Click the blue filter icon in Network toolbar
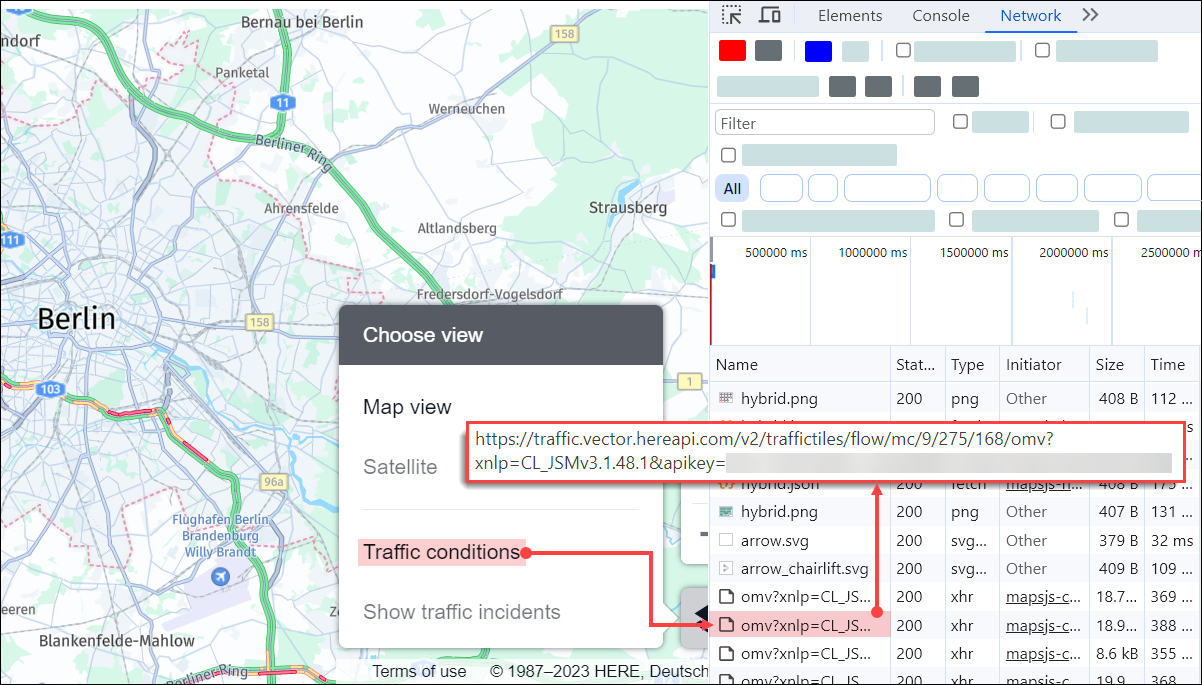 point(818,50)
